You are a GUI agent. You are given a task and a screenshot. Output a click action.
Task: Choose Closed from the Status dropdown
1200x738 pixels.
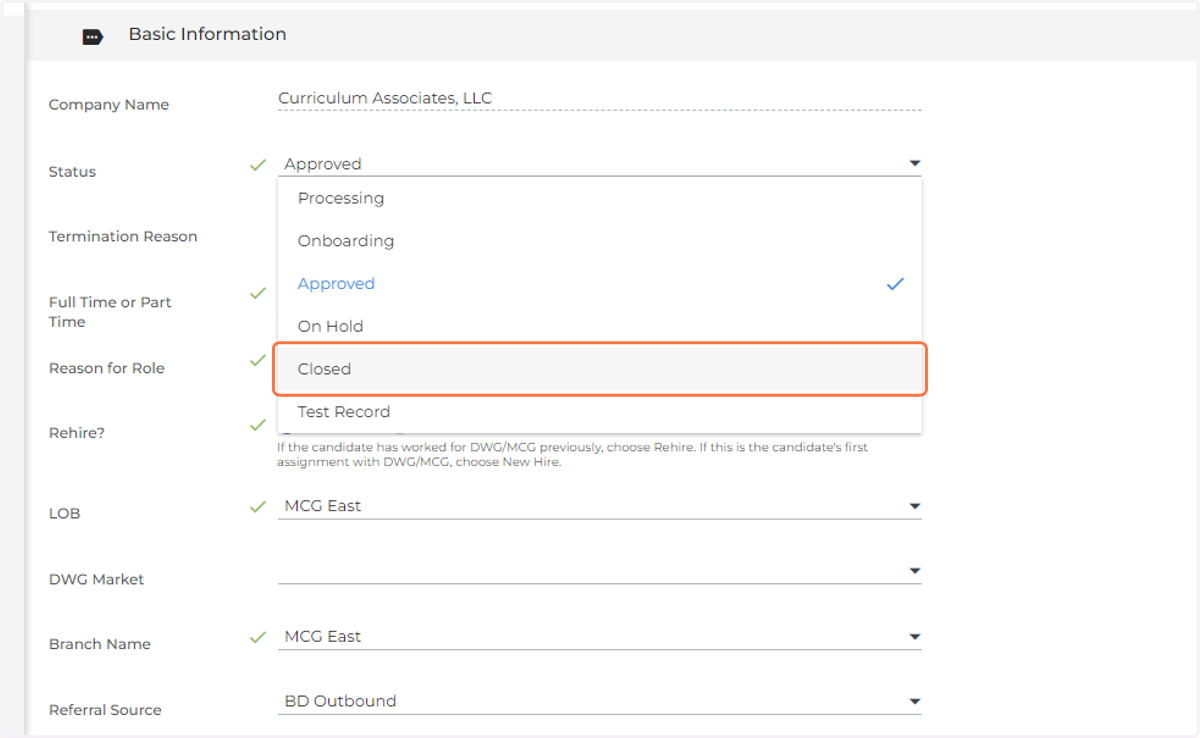coord(599,369)
